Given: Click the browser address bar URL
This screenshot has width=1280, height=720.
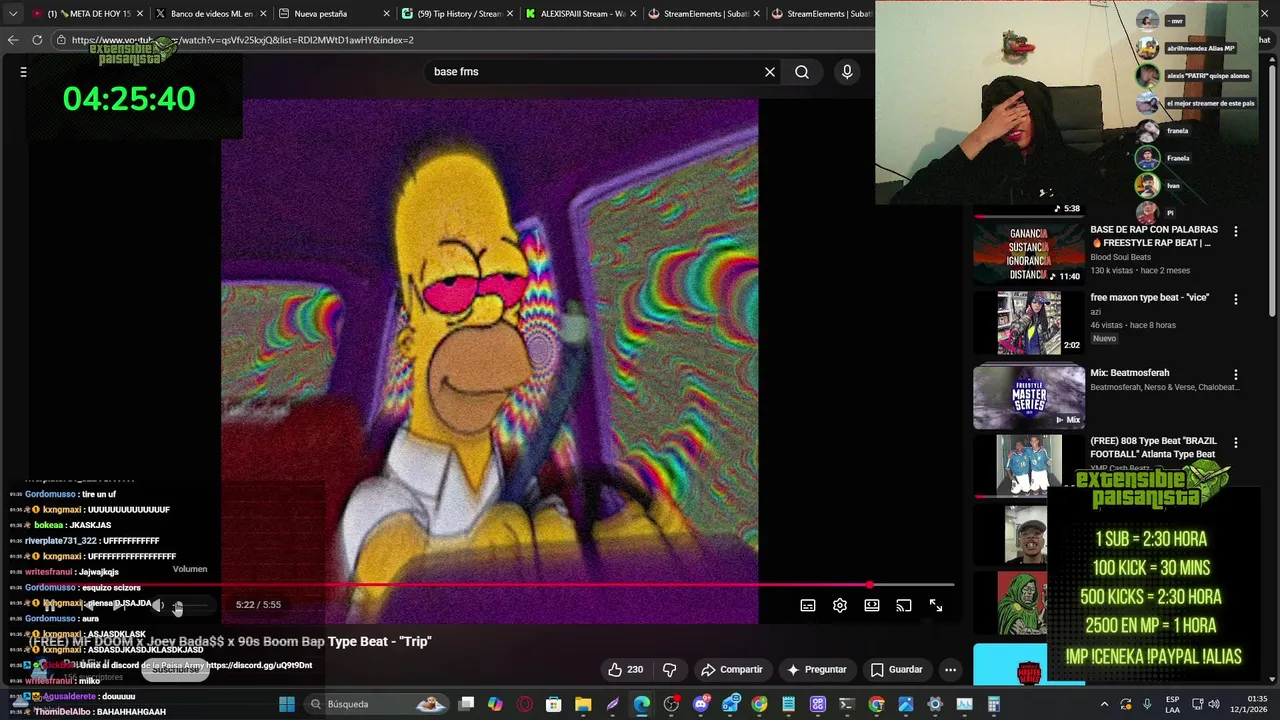Looking at the screenshot, I should coord(243,40).
